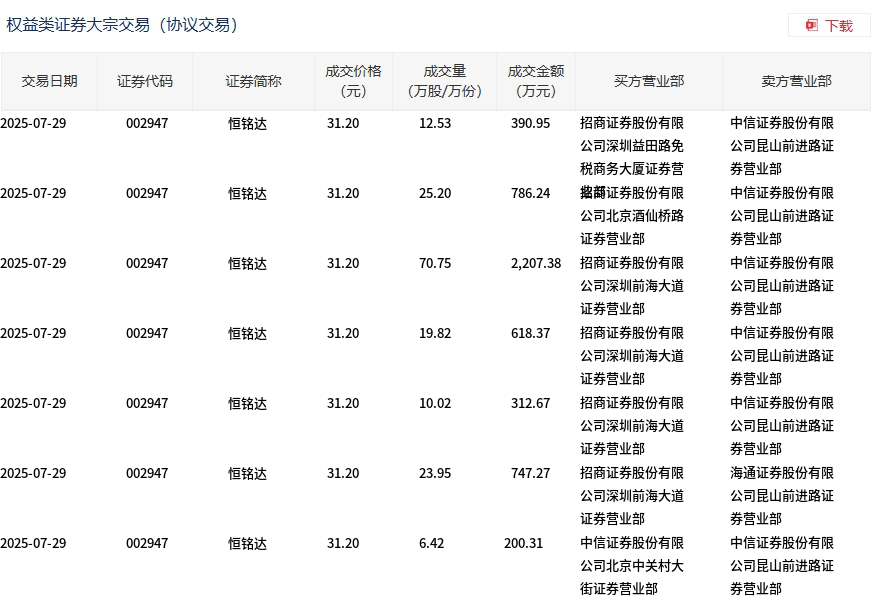Click price 31.20 in the 390.95 row
872x602 pixels.
(x=343, y=123)
